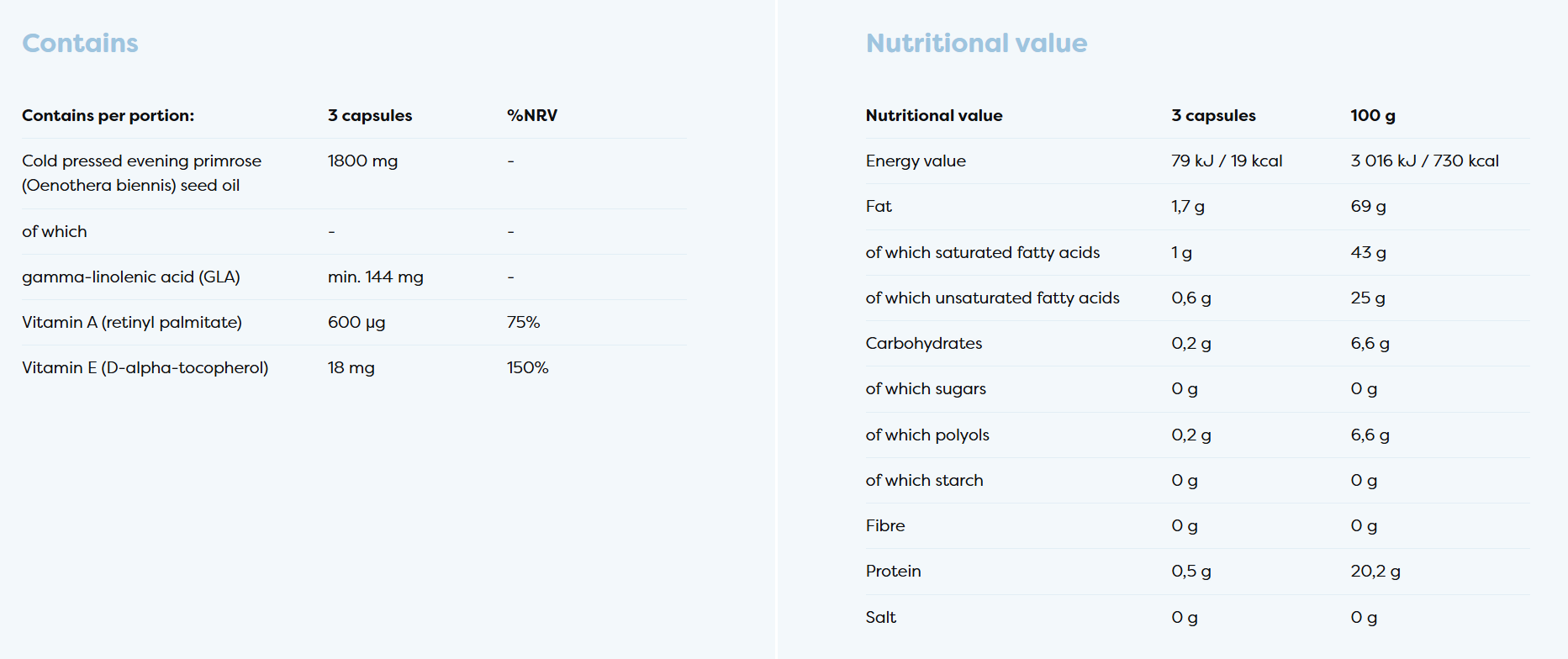Click the "1800 mg" value

(x=362, y=161)
